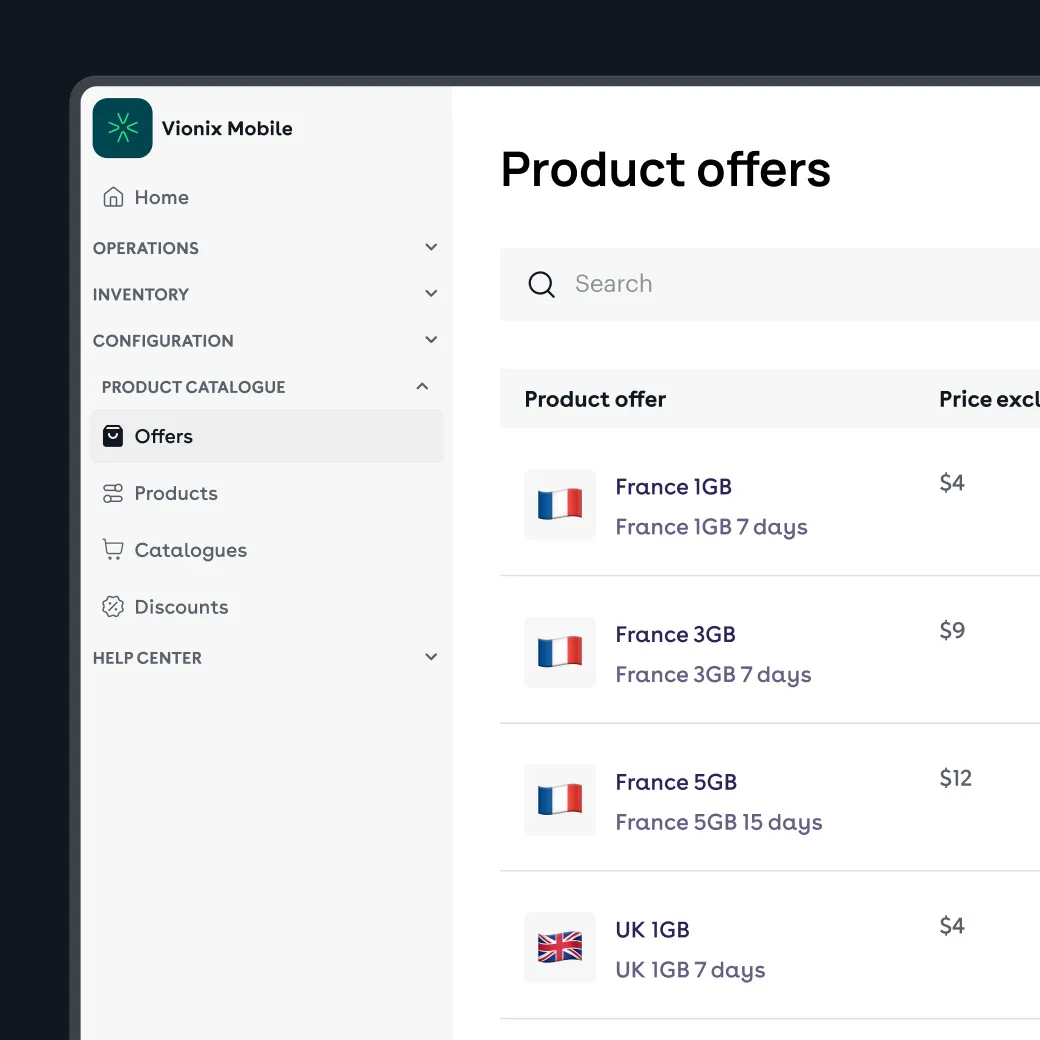Expand the Configuration section chevron
The height and width of the screenshot is (1040, 1040).
(x=431, y=340)
